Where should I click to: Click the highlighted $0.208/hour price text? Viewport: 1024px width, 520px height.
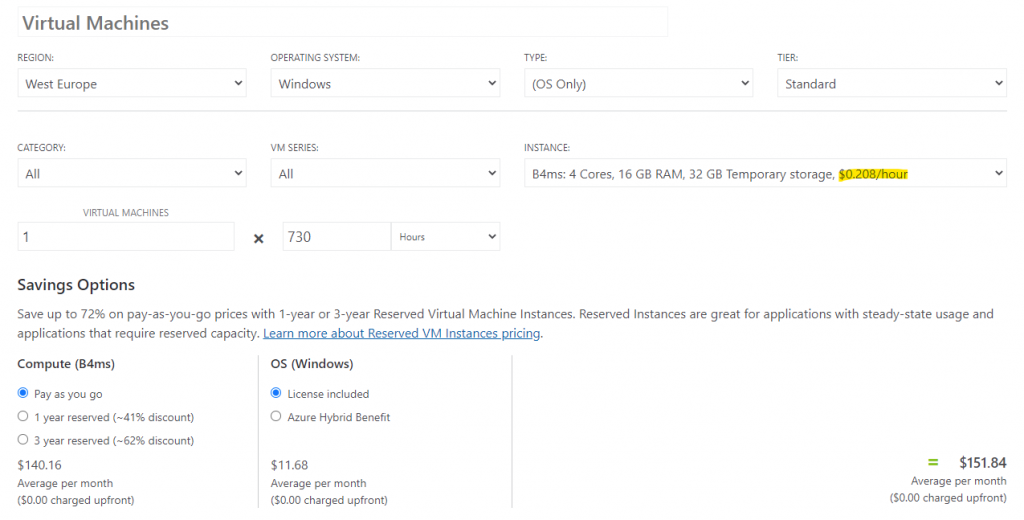pos(873,174)
